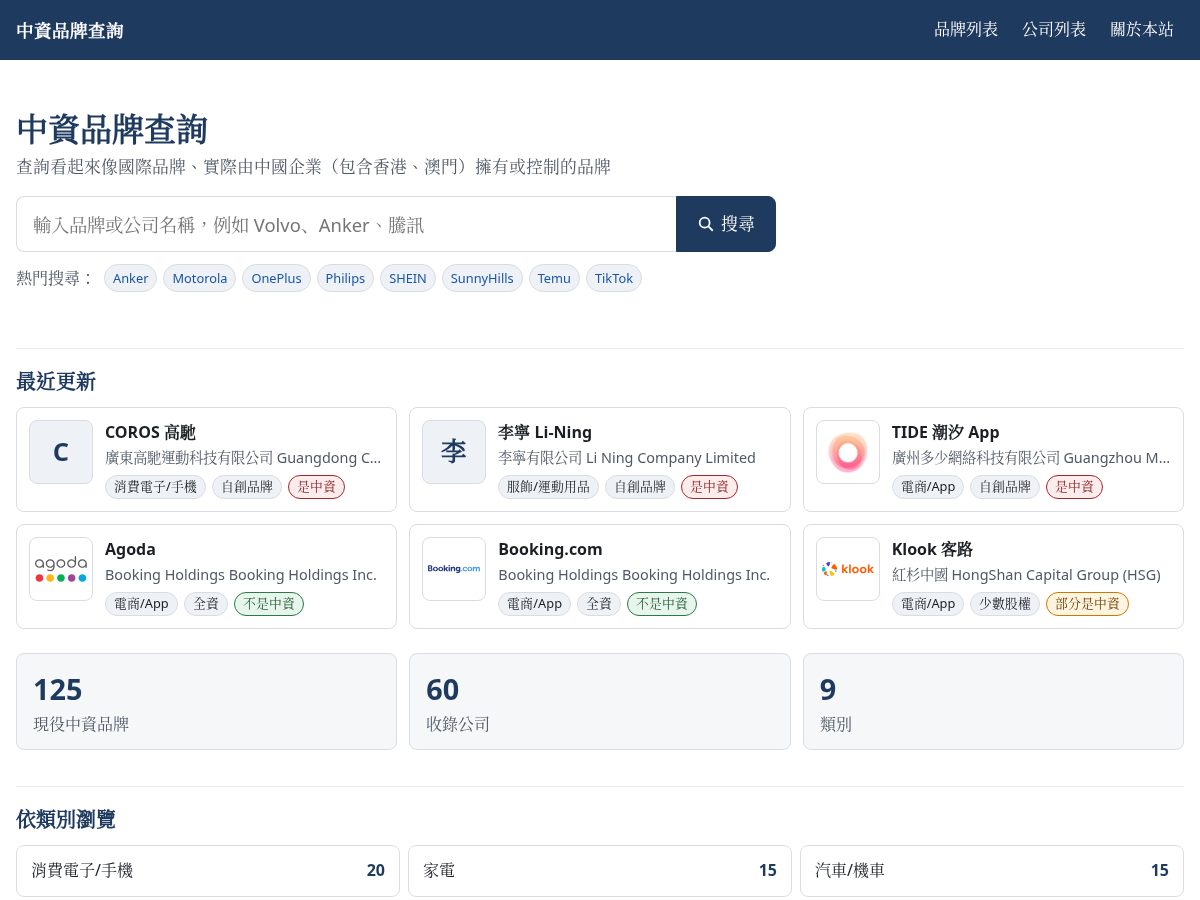
Task: Click Booking Holdings text under Booking.com
Action: [634, 575]
